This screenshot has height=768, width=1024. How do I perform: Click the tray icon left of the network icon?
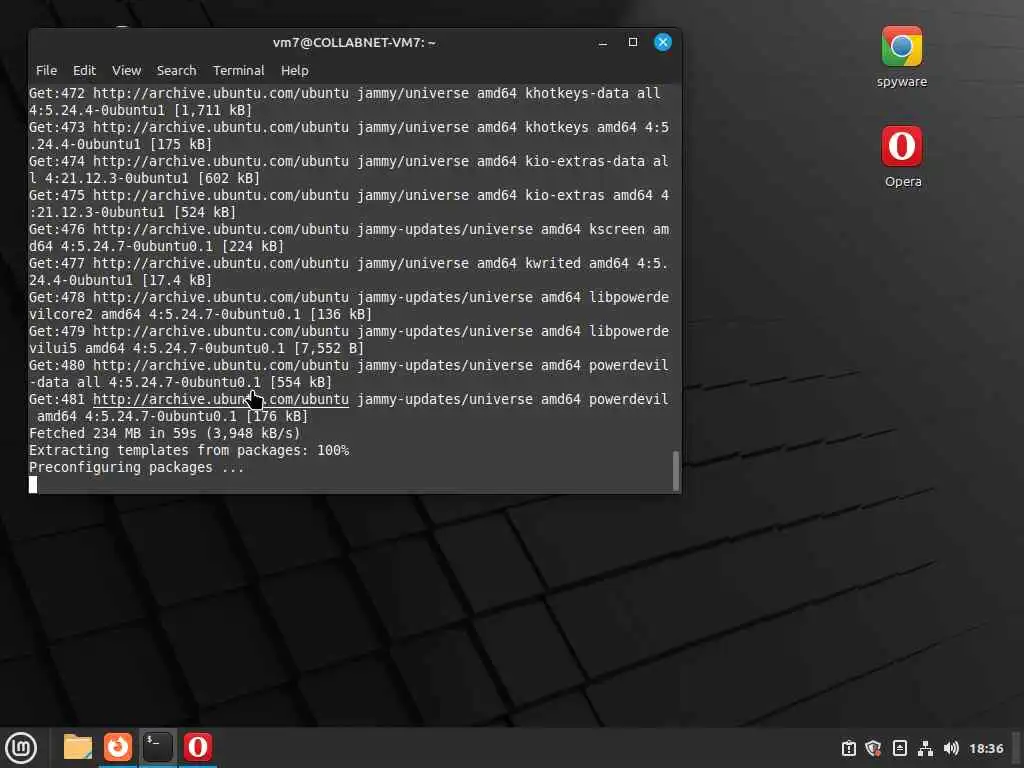[x=899, y=748]
